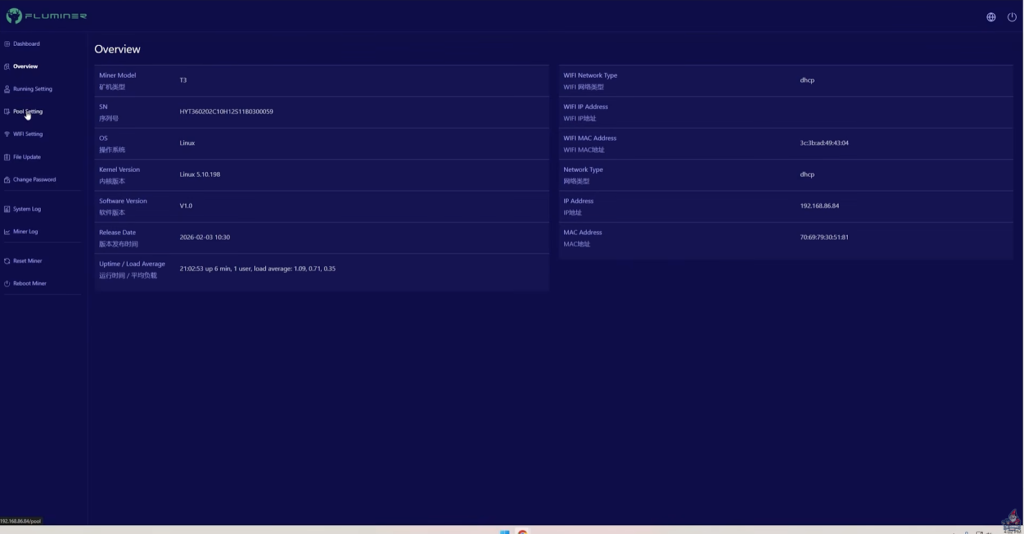1024x534 pixels.
Task: Open WiFi Setting via its signal icon
Action: click(7, 134)
